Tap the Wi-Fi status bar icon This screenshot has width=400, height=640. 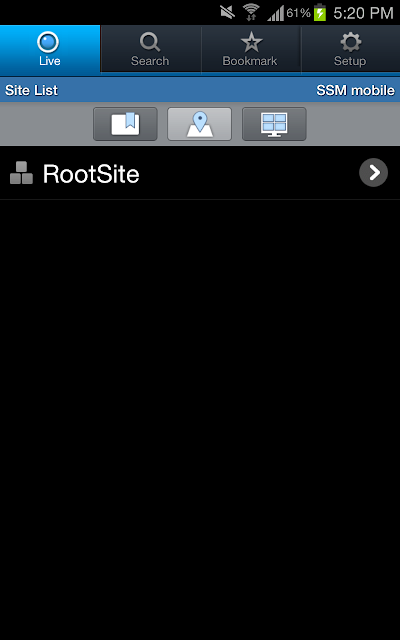point(251,12)
